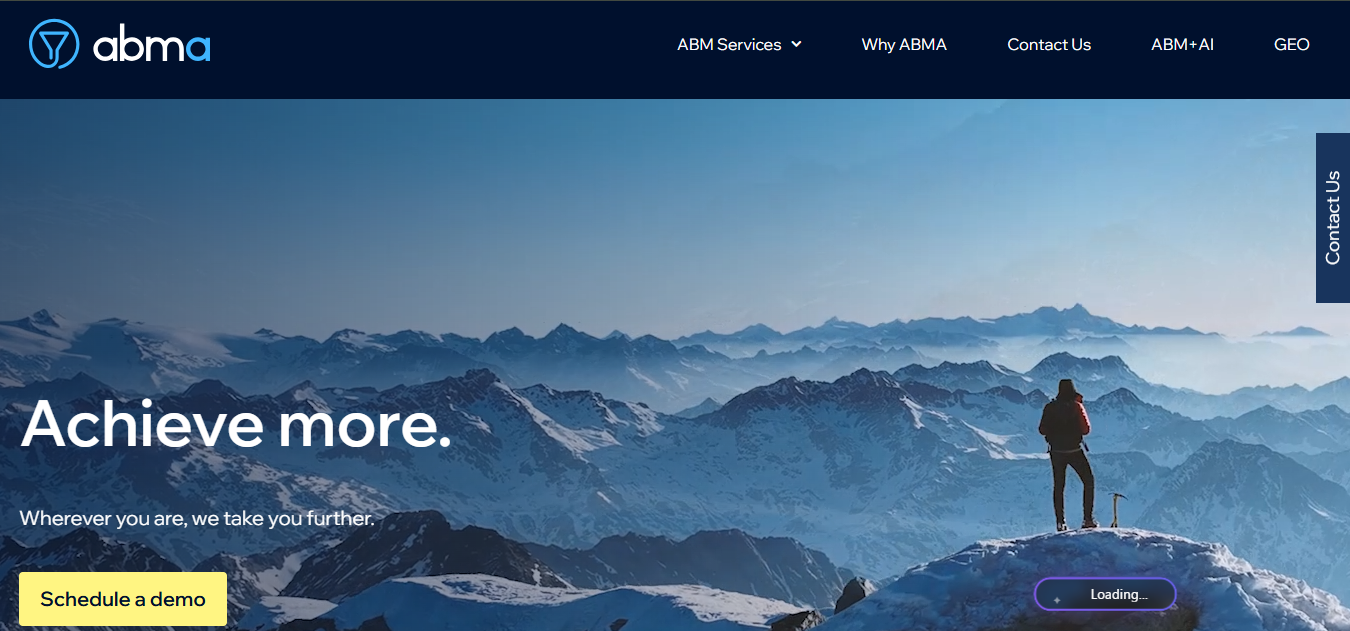Screen dimensions: 1350x631
Task: Click the ice axe beside the hiker
Action: click(1115, 510)
